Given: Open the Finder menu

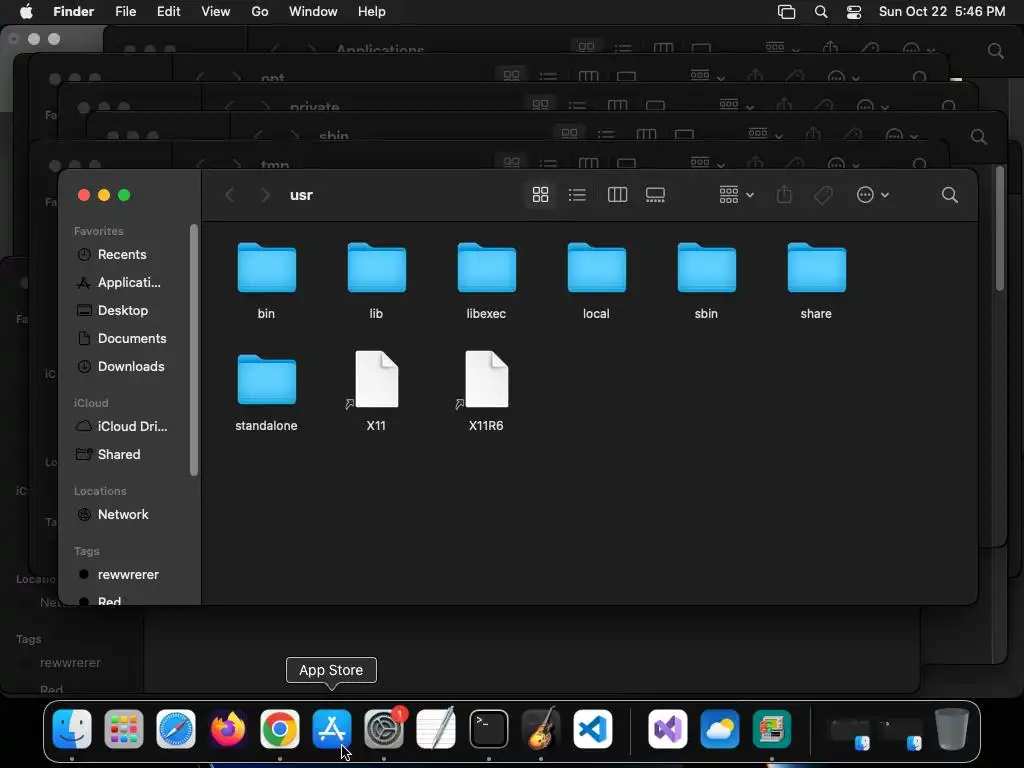Looking at the screenshot, I should 73,12.
